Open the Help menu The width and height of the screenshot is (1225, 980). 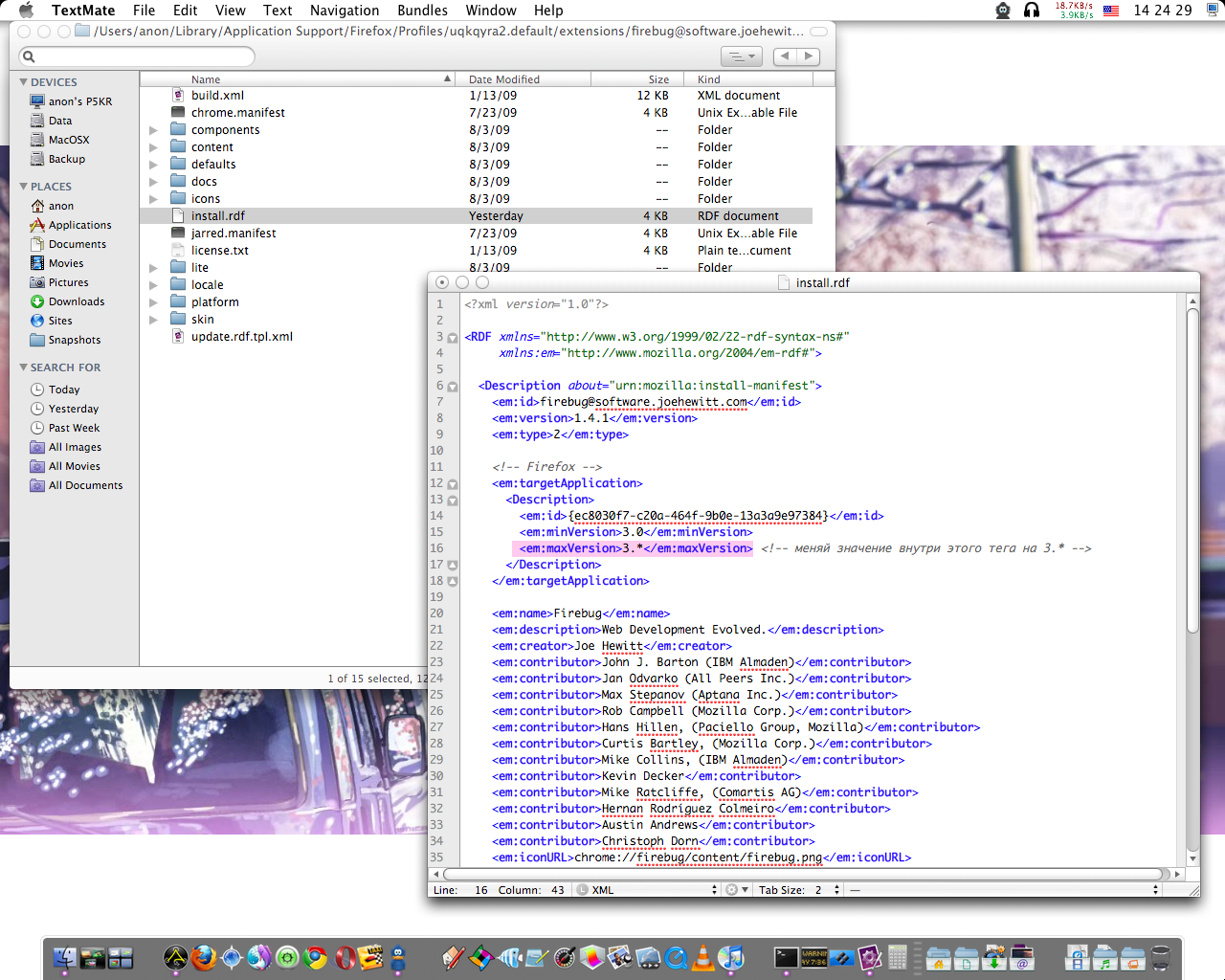548,11
